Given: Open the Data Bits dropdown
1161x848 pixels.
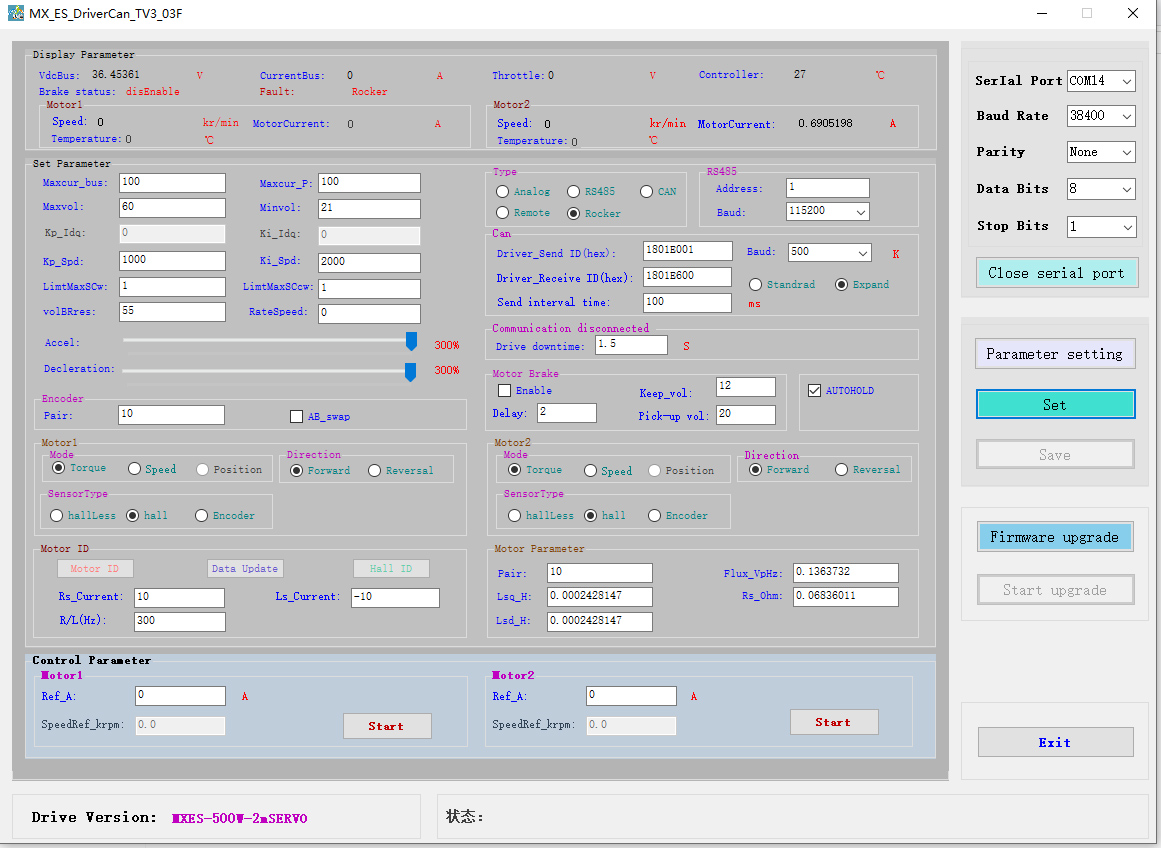Looking at the screenshot, I should pos(1101,189).
